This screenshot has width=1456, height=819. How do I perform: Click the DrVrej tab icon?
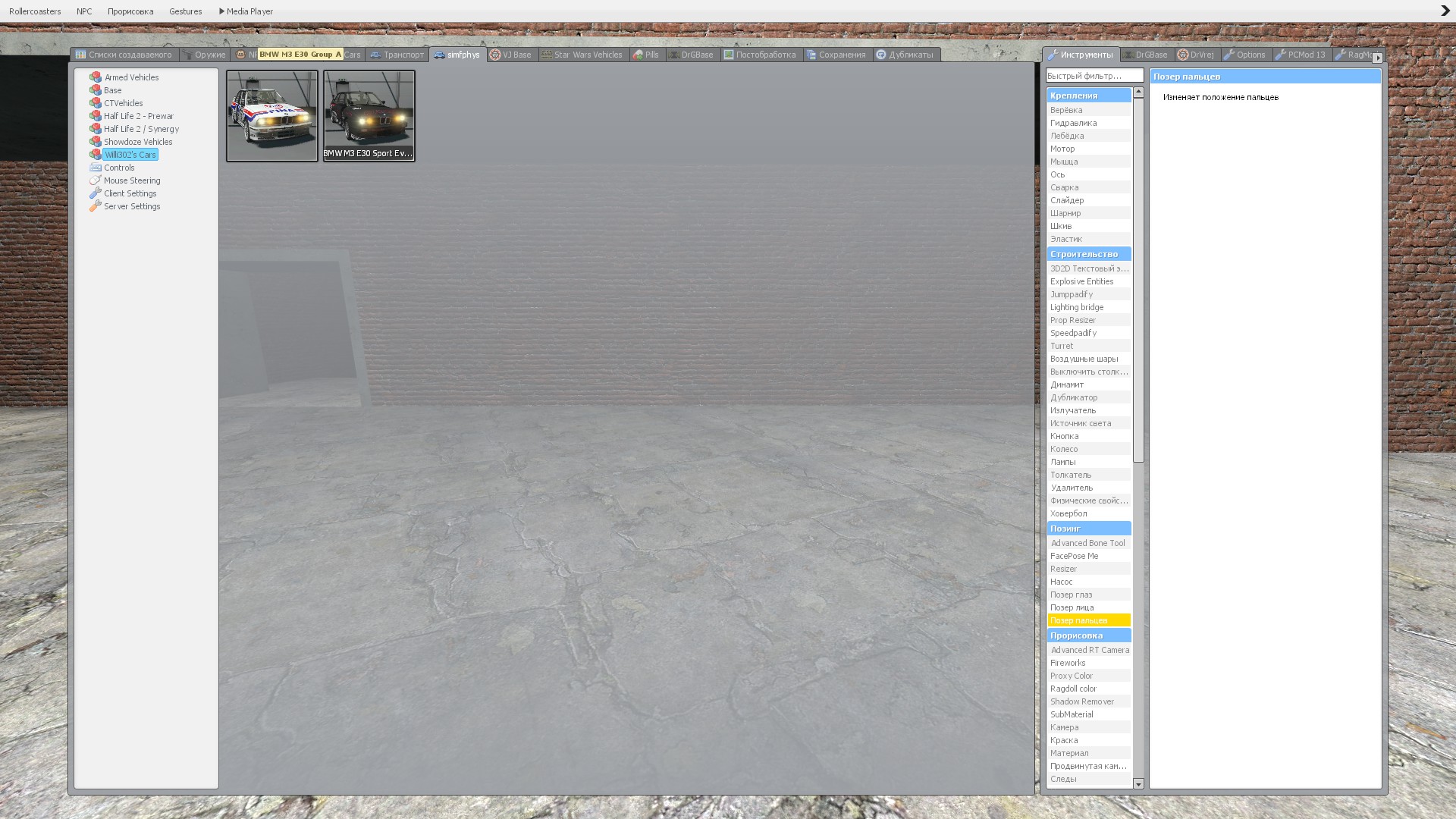point(1182,55)
